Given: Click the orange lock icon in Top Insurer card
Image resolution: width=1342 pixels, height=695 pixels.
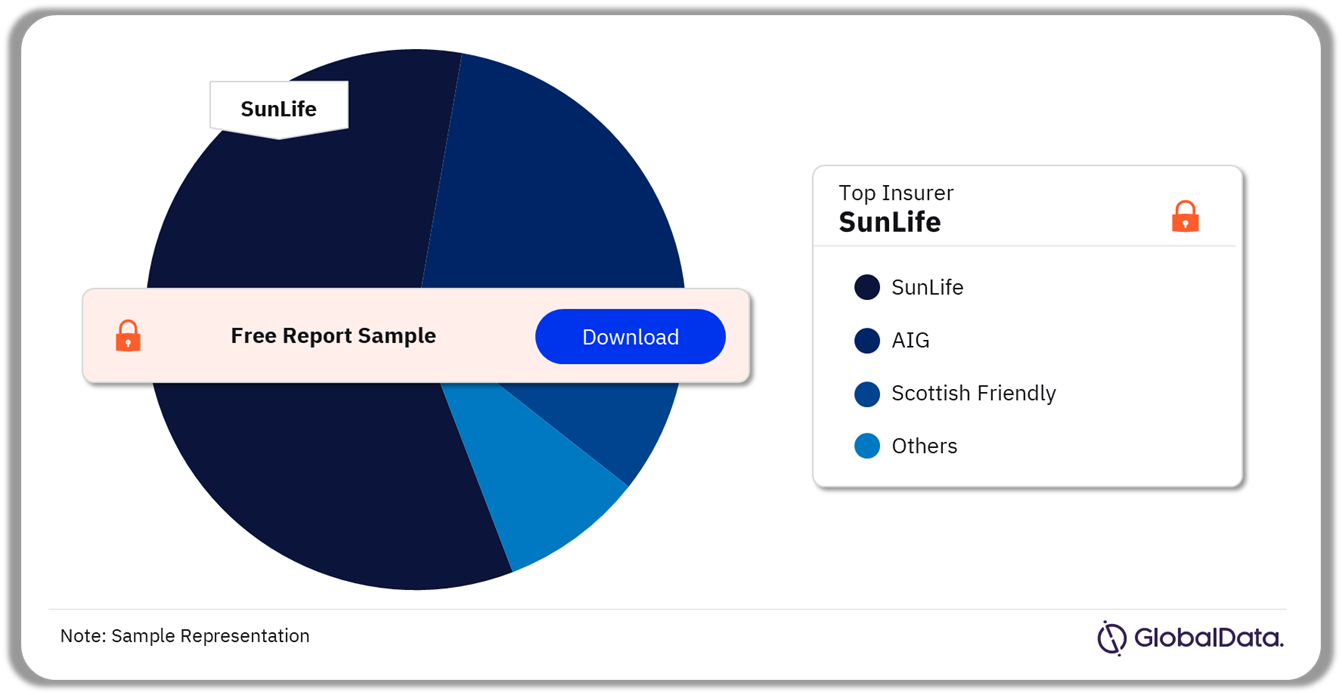Looking at the screenshot, I should (x=1185, y=216).
